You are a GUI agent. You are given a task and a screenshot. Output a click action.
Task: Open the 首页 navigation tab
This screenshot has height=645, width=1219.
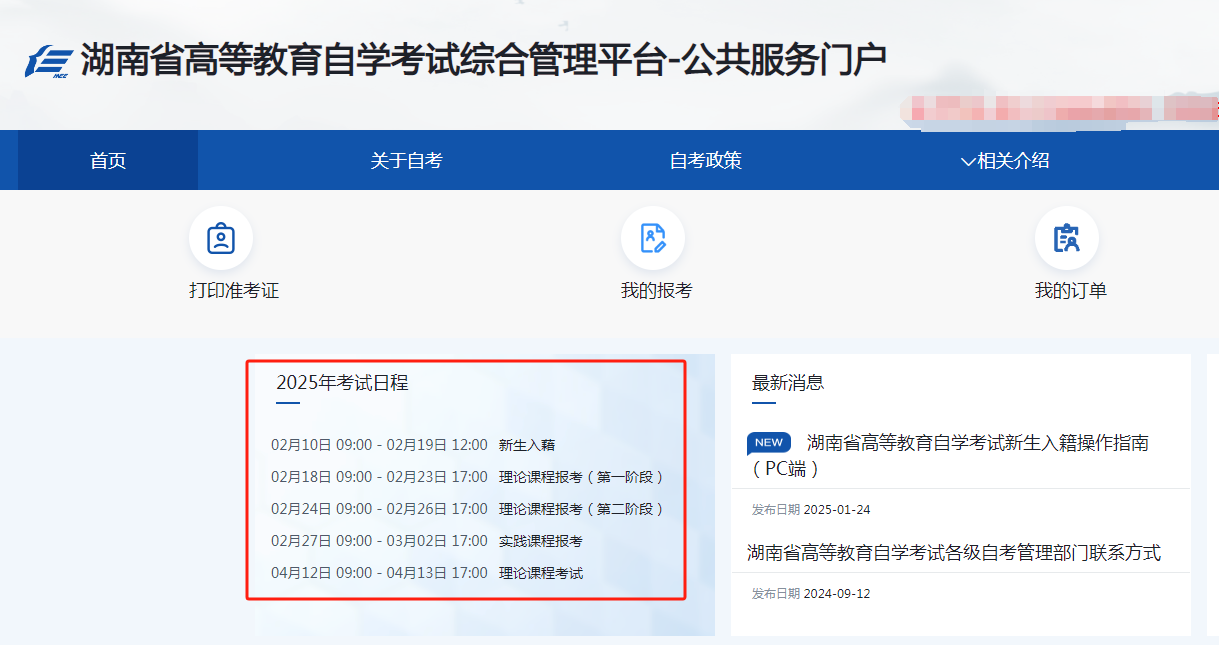[x=108, y=161]
